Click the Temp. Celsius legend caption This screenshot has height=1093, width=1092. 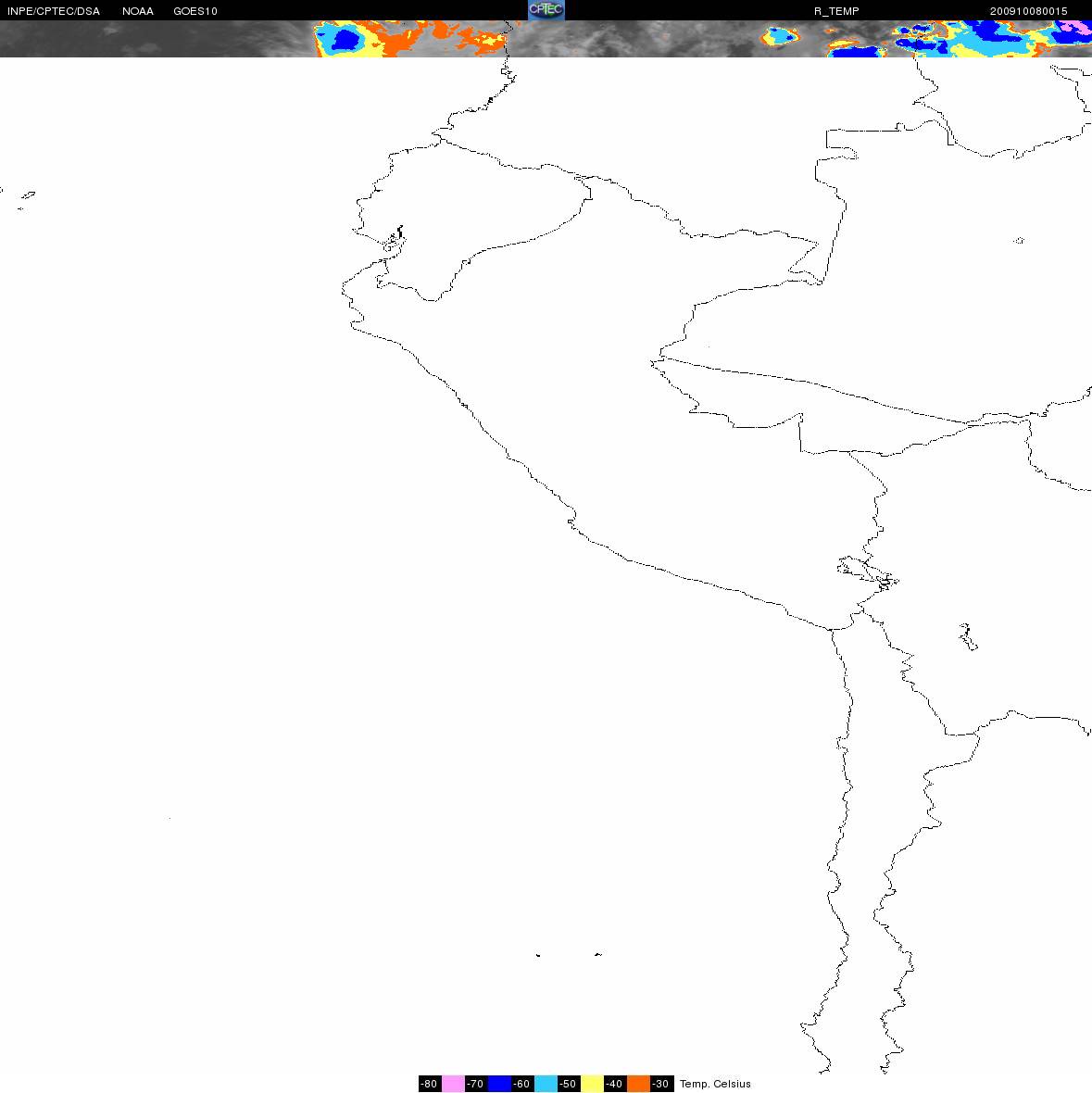coord(715,1084)
